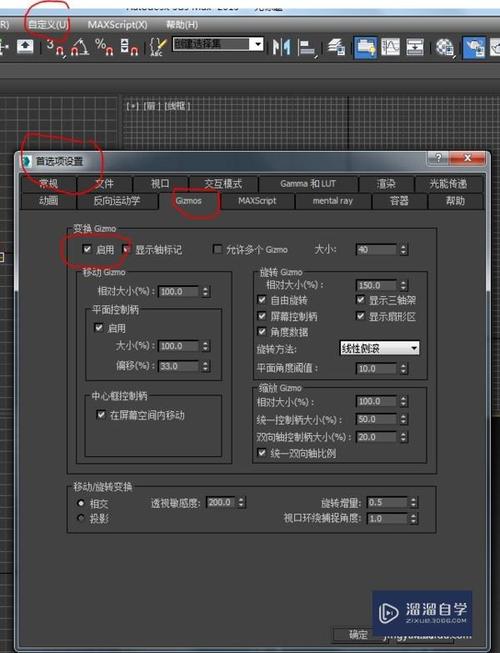Click the 视口环绕捕捉角度 spinner arrows
500x653 pixels.
[413, 518]
